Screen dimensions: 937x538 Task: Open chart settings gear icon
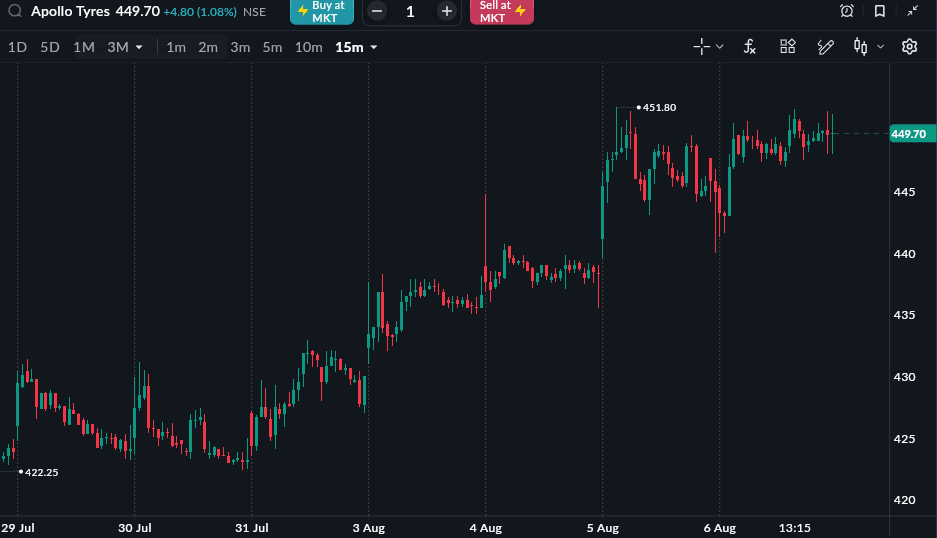click(910, 47)
